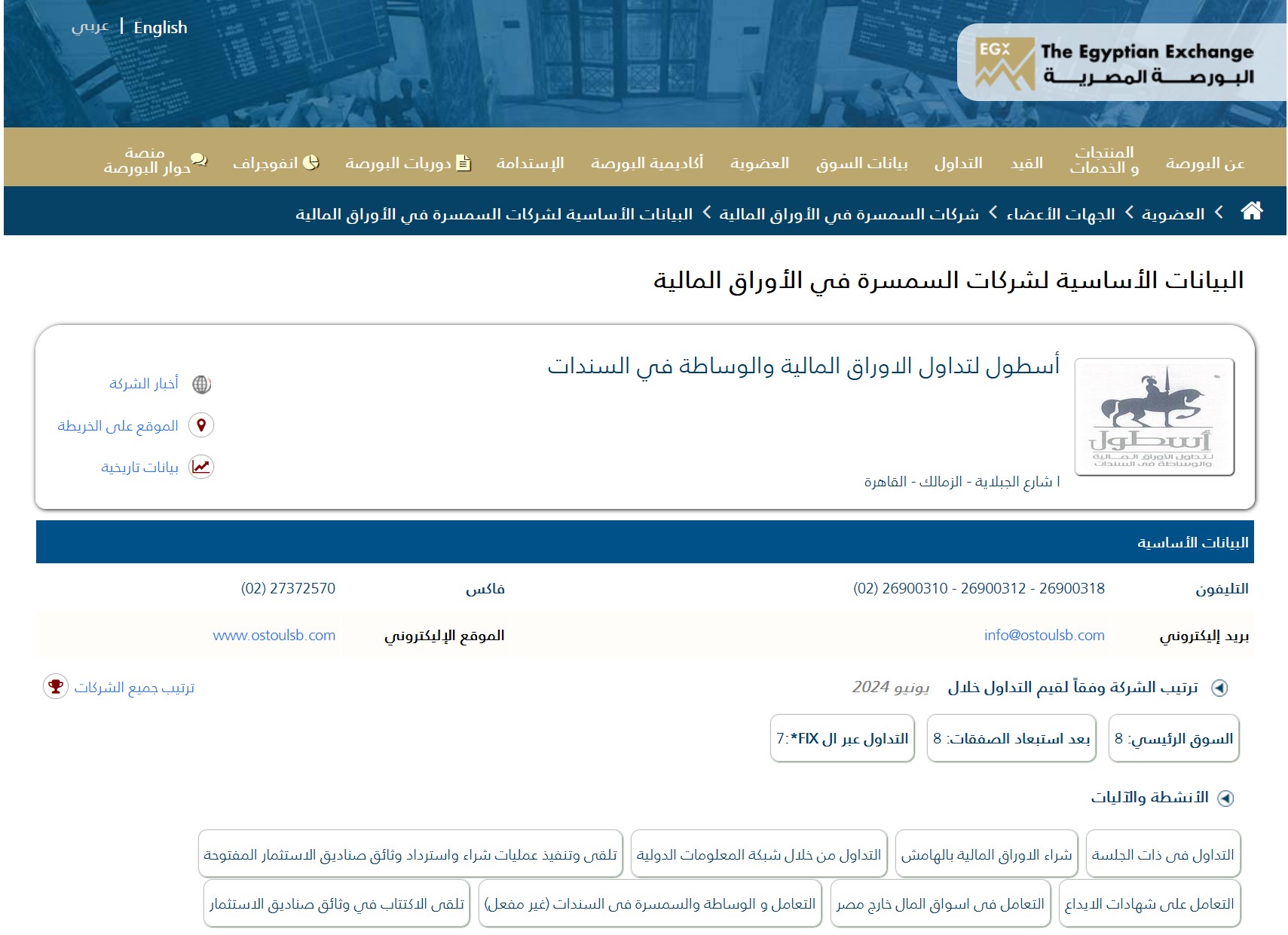Open the المنتجات و الخدمات menu
The height and width of the screenshot is (935, 1288).
tap(1104, 160)
